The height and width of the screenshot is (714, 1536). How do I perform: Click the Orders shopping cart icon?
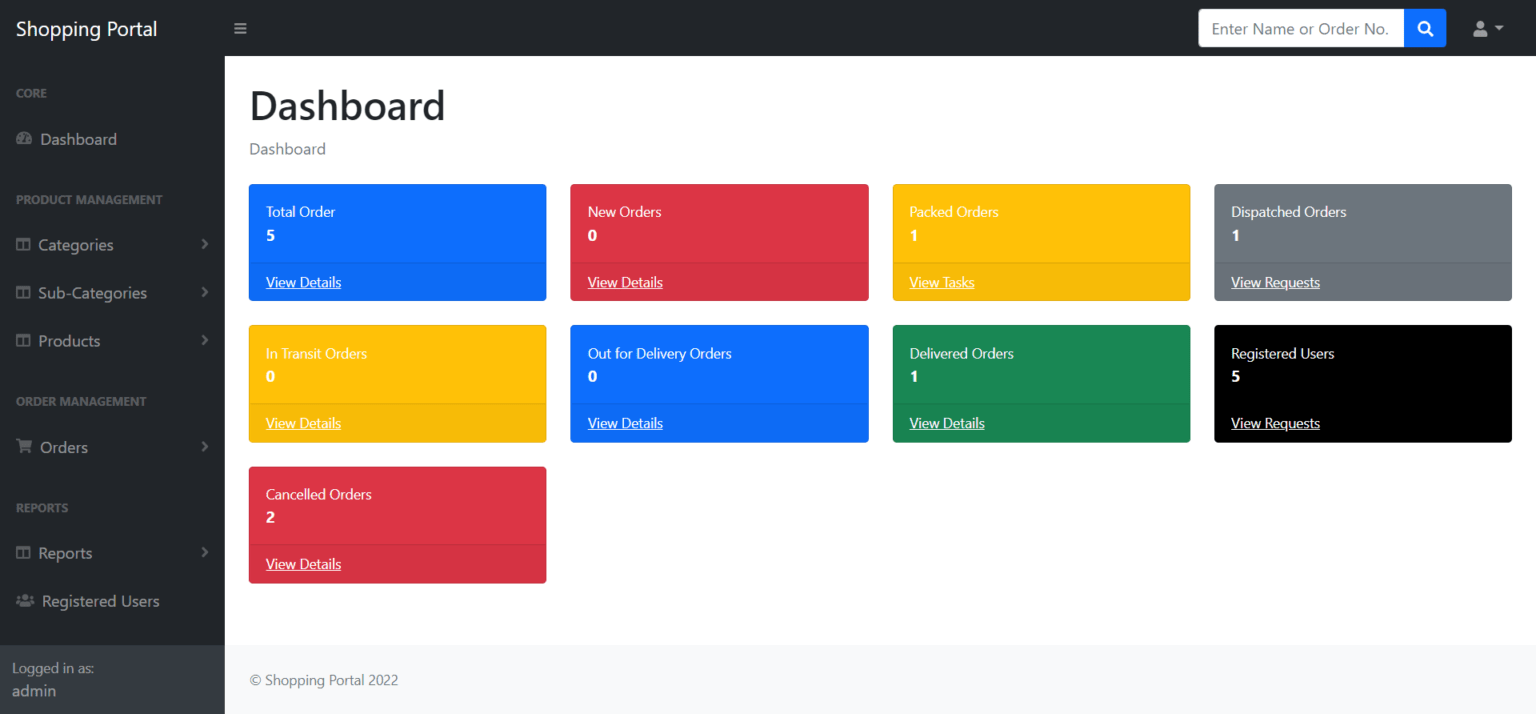click(24, 447)
